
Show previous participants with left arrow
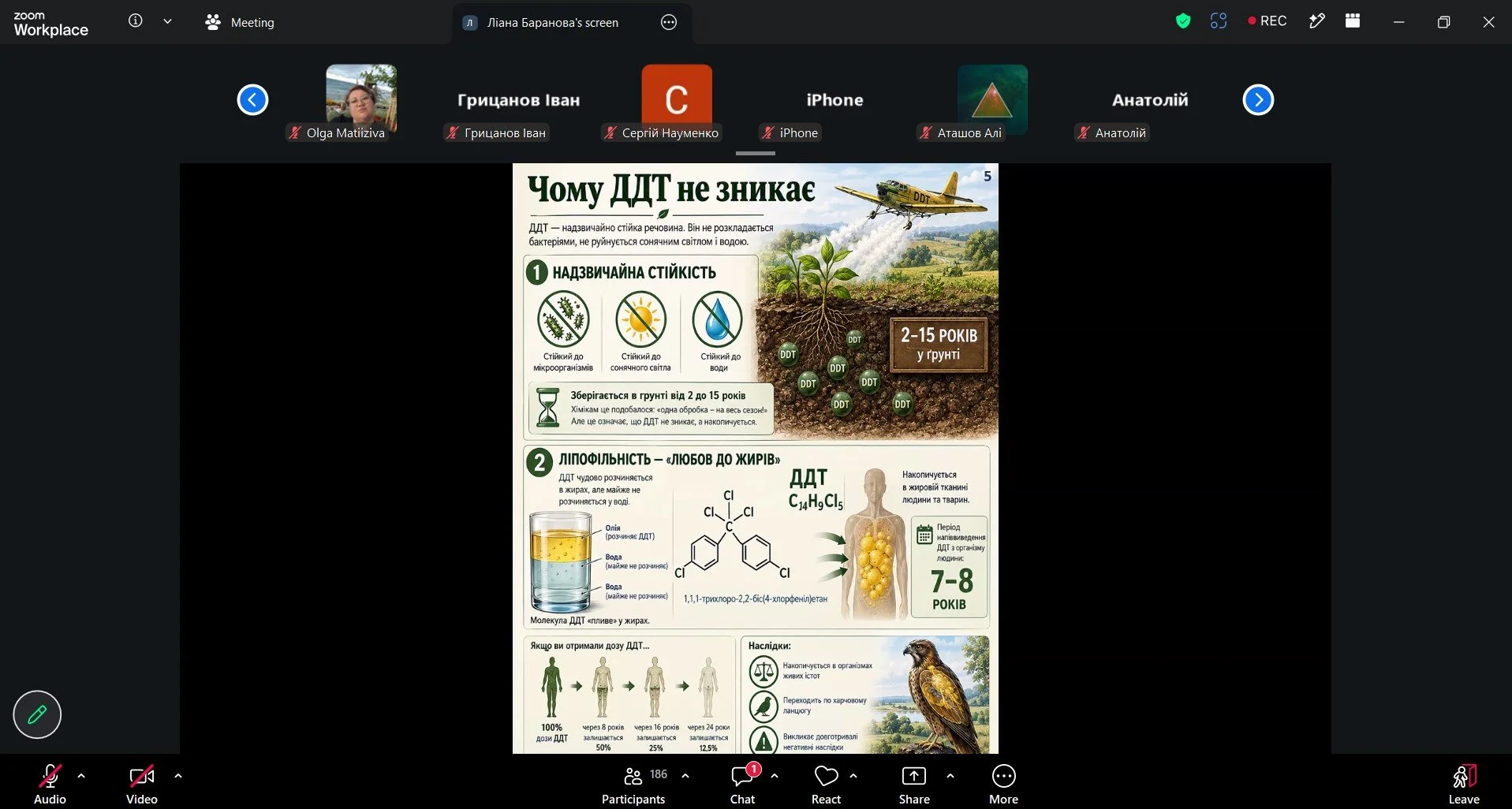(252, 100)
